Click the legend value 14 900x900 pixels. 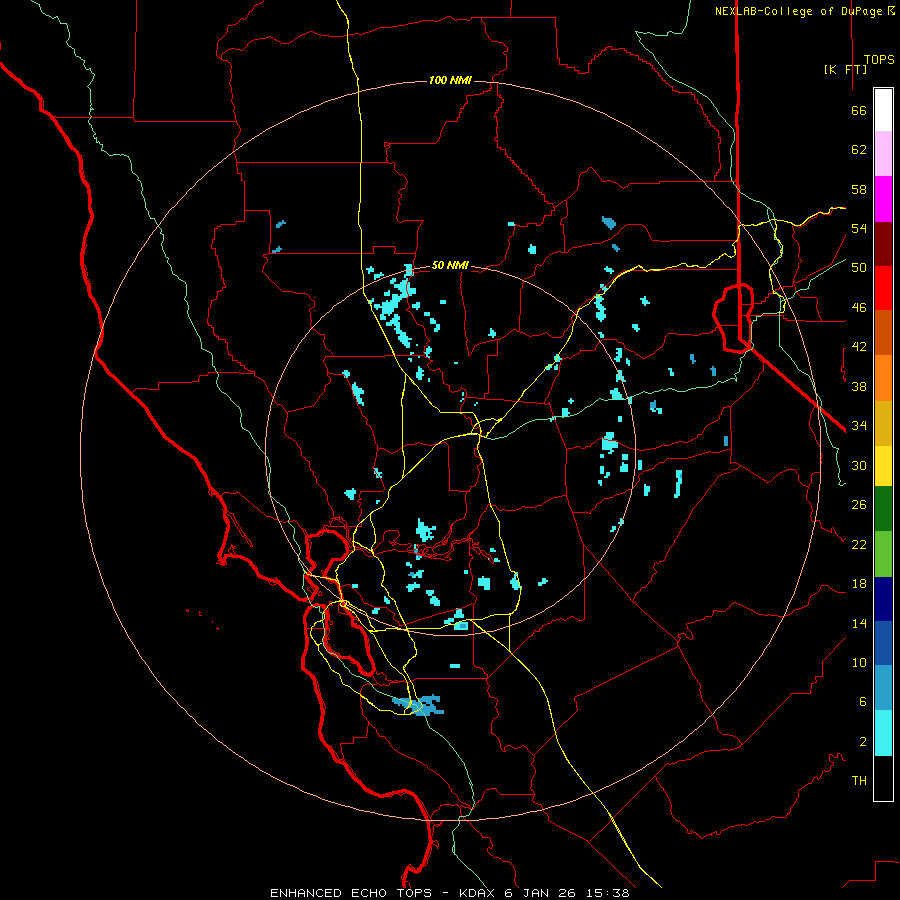click(x=859, y=623)
